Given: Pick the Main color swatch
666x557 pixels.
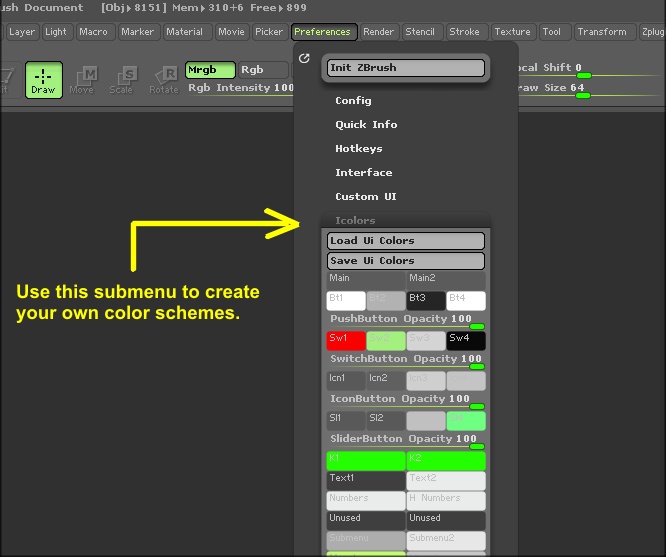Looking at the screenshot, I should click(x=366, y=280).
